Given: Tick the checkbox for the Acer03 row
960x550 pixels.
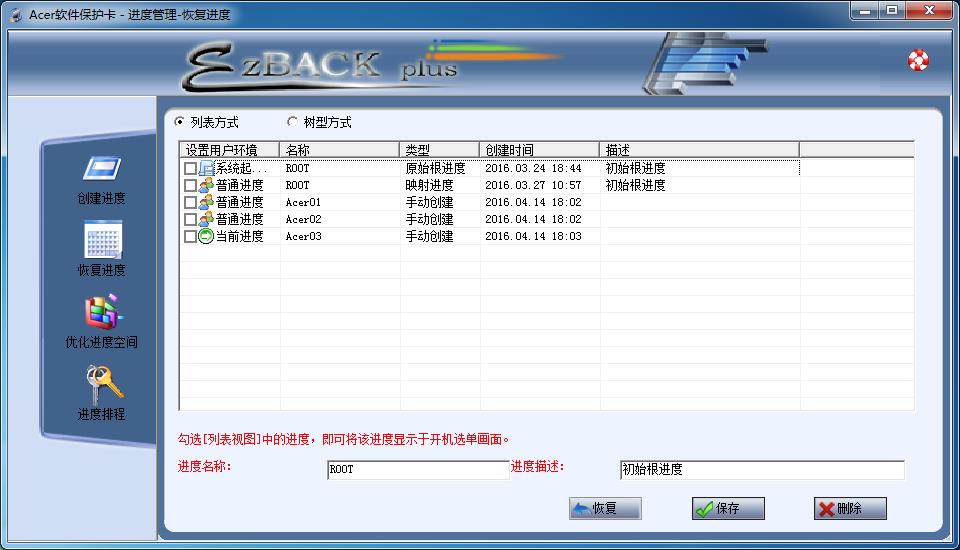Looking at the screenshot, I should tap(190, 237).
